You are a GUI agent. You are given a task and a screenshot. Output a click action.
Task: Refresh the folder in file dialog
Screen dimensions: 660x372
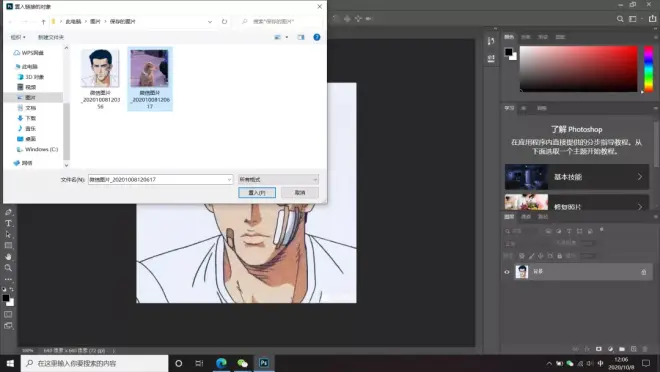pyautogui.click(x=224, y=21)
